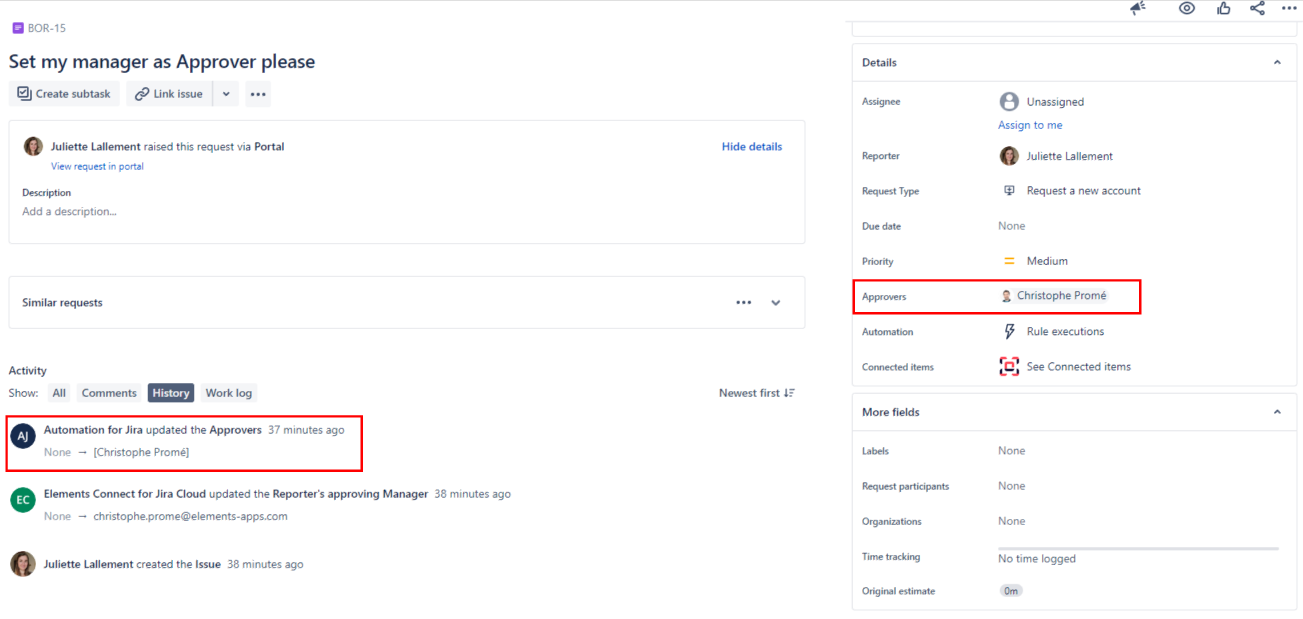Expand the Similar requests section
Viewport: 1303px width, 619px height.
[776, 303]
